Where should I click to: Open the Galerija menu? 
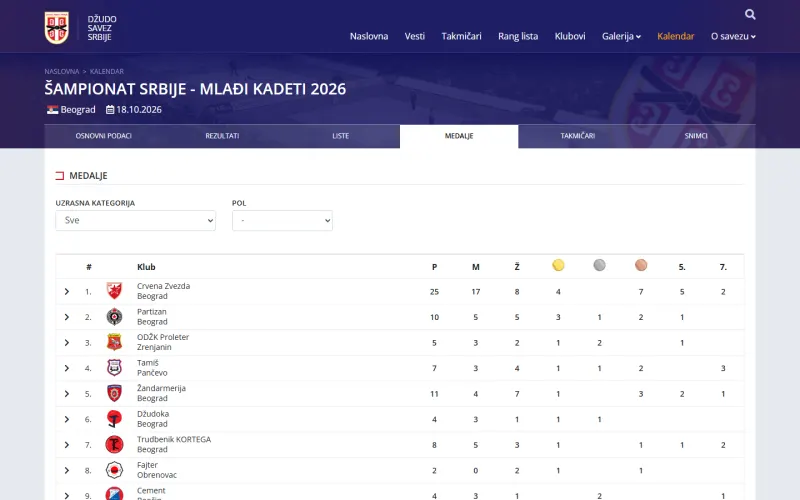tap(621, 36)
